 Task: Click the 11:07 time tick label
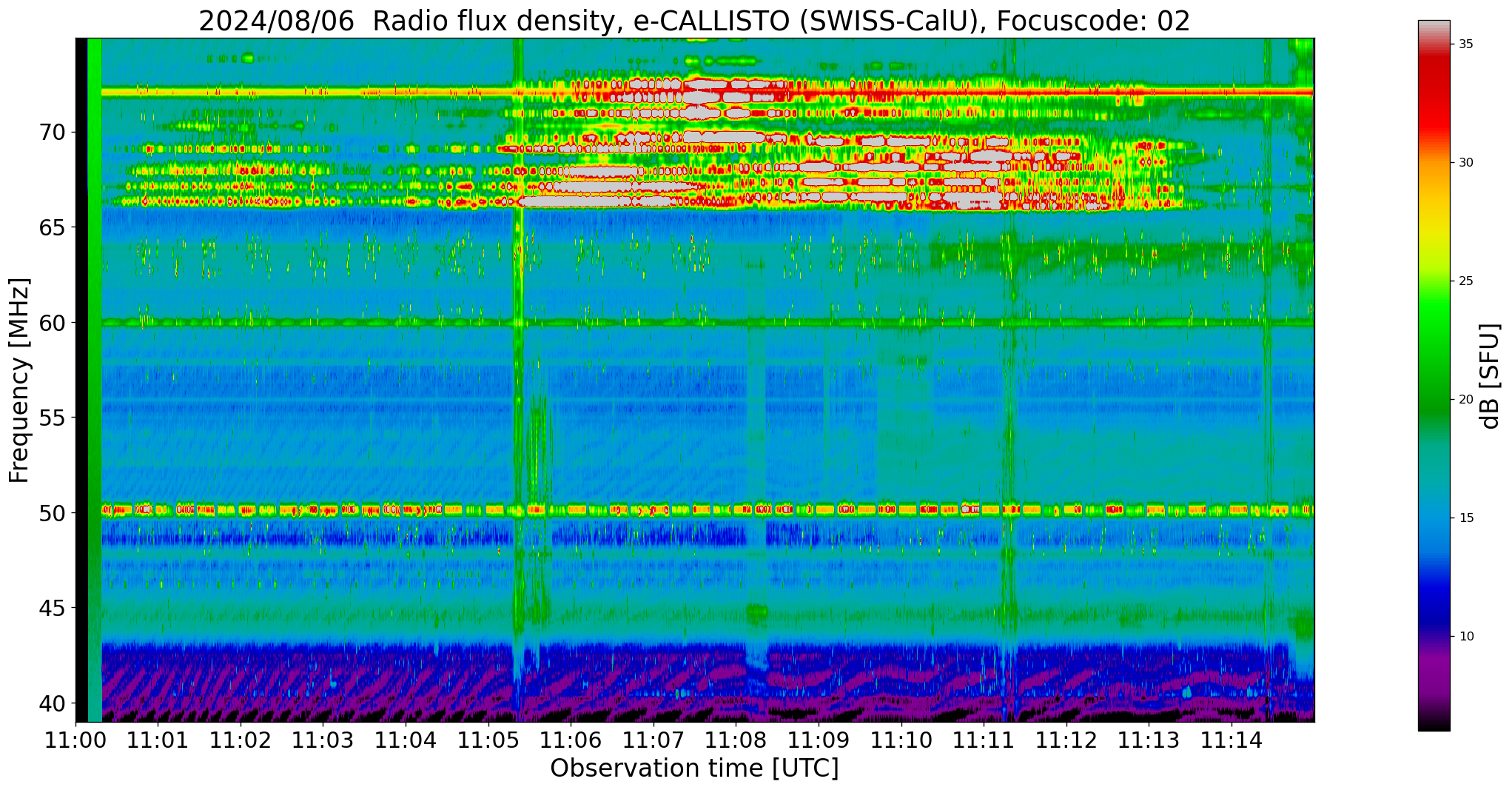click(x=653, y=740)
